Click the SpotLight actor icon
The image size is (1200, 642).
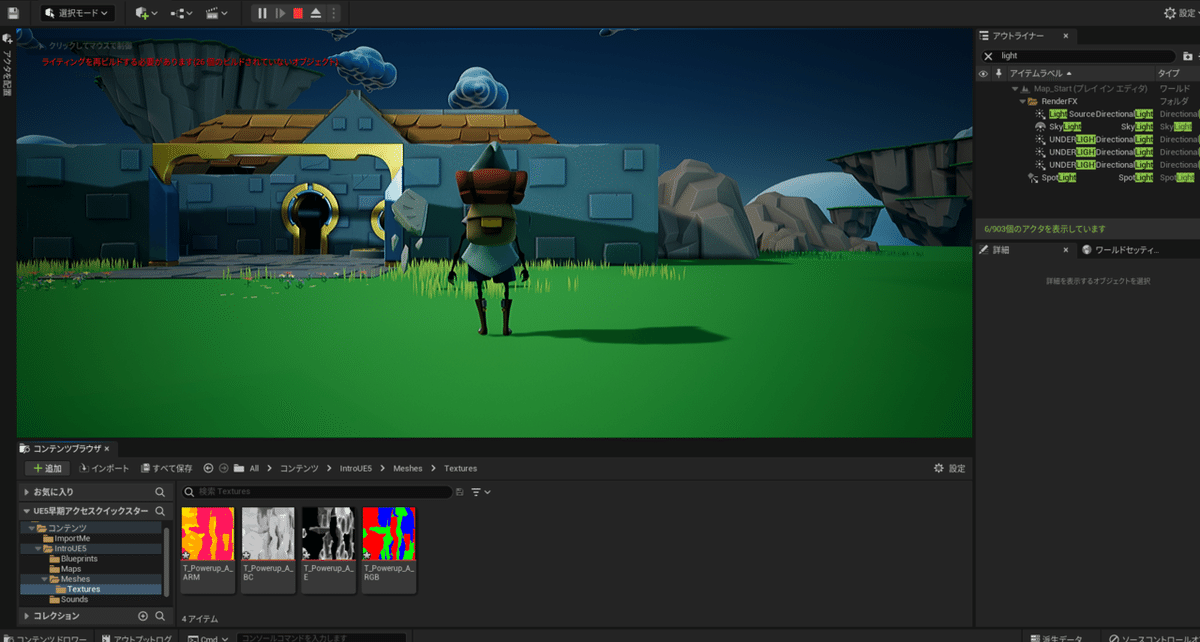coord(1033,177)
